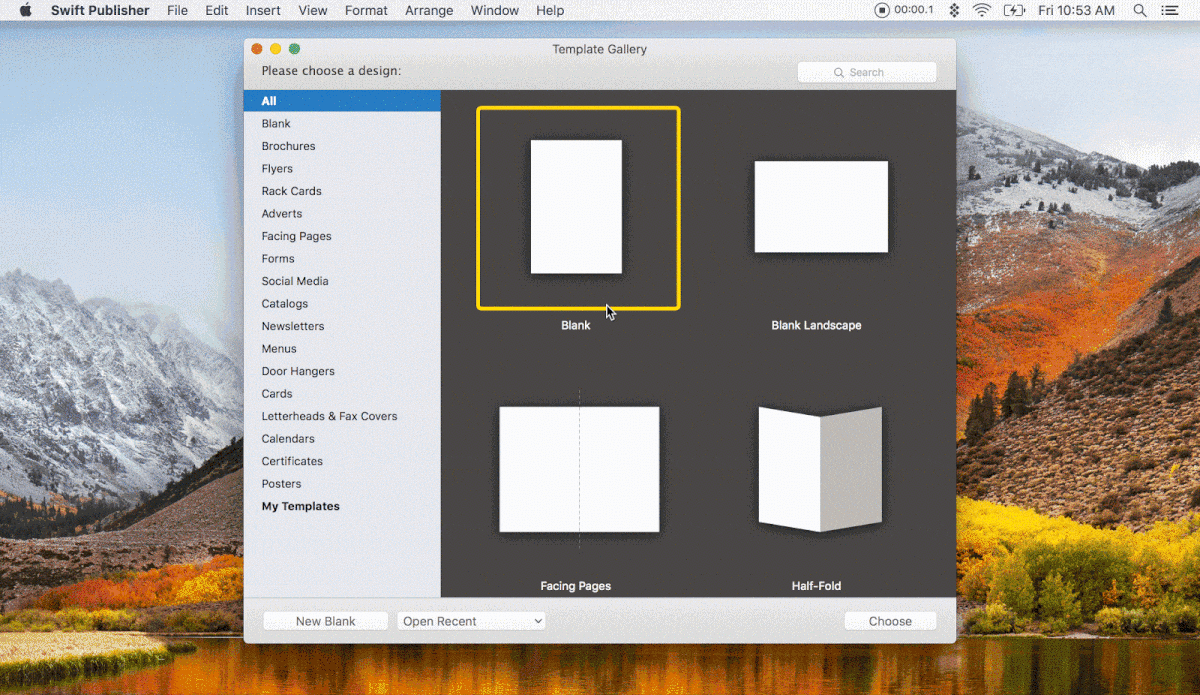
Task: Select the Blank Landscape template thumbnail
Action: (x=821, y=206)
